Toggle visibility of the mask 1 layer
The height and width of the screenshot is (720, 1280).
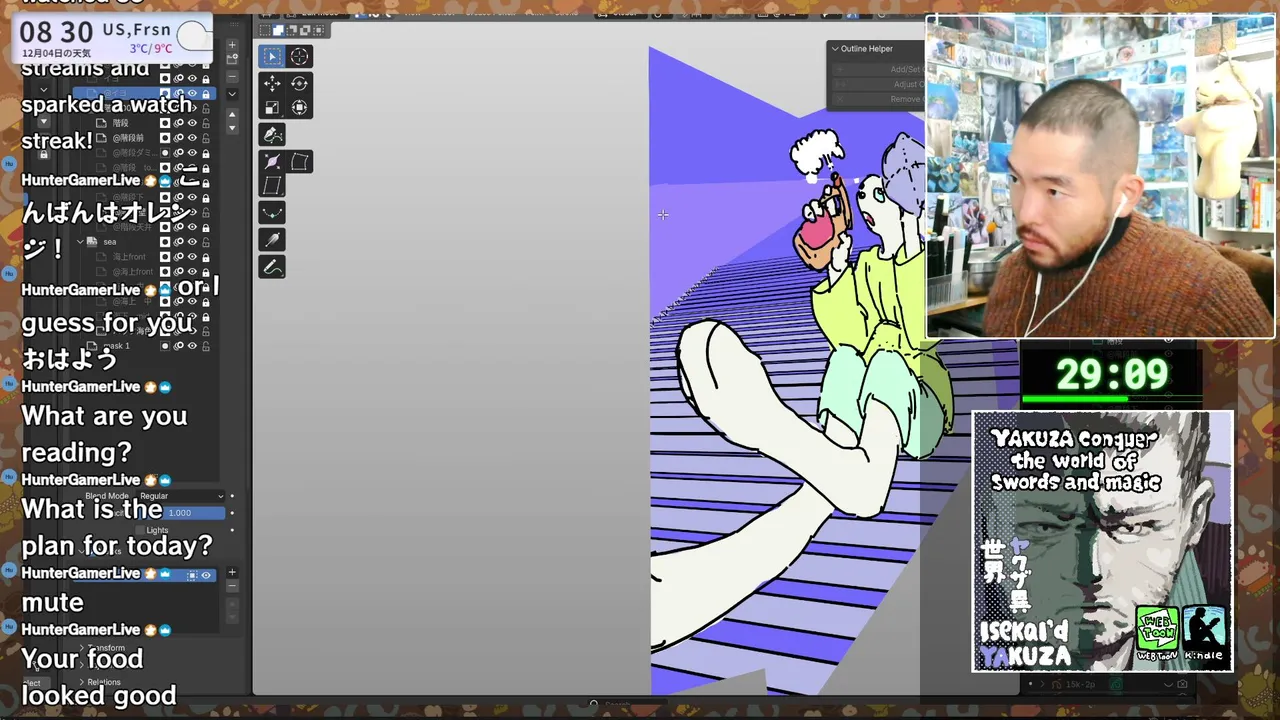coord(192,346)
